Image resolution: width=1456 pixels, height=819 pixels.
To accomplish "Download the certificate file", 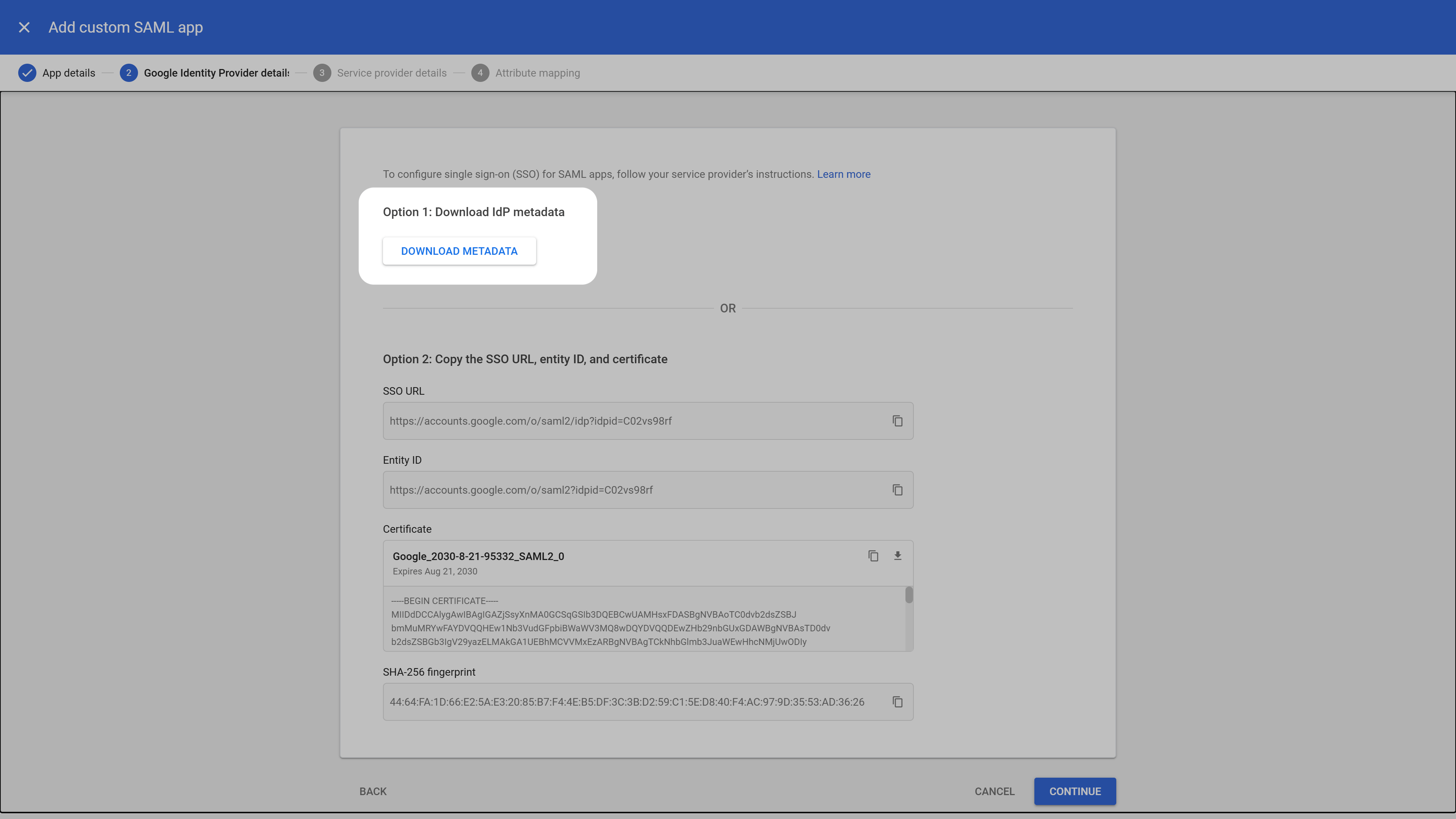I will pyautogui.click(x=897, y=556).
